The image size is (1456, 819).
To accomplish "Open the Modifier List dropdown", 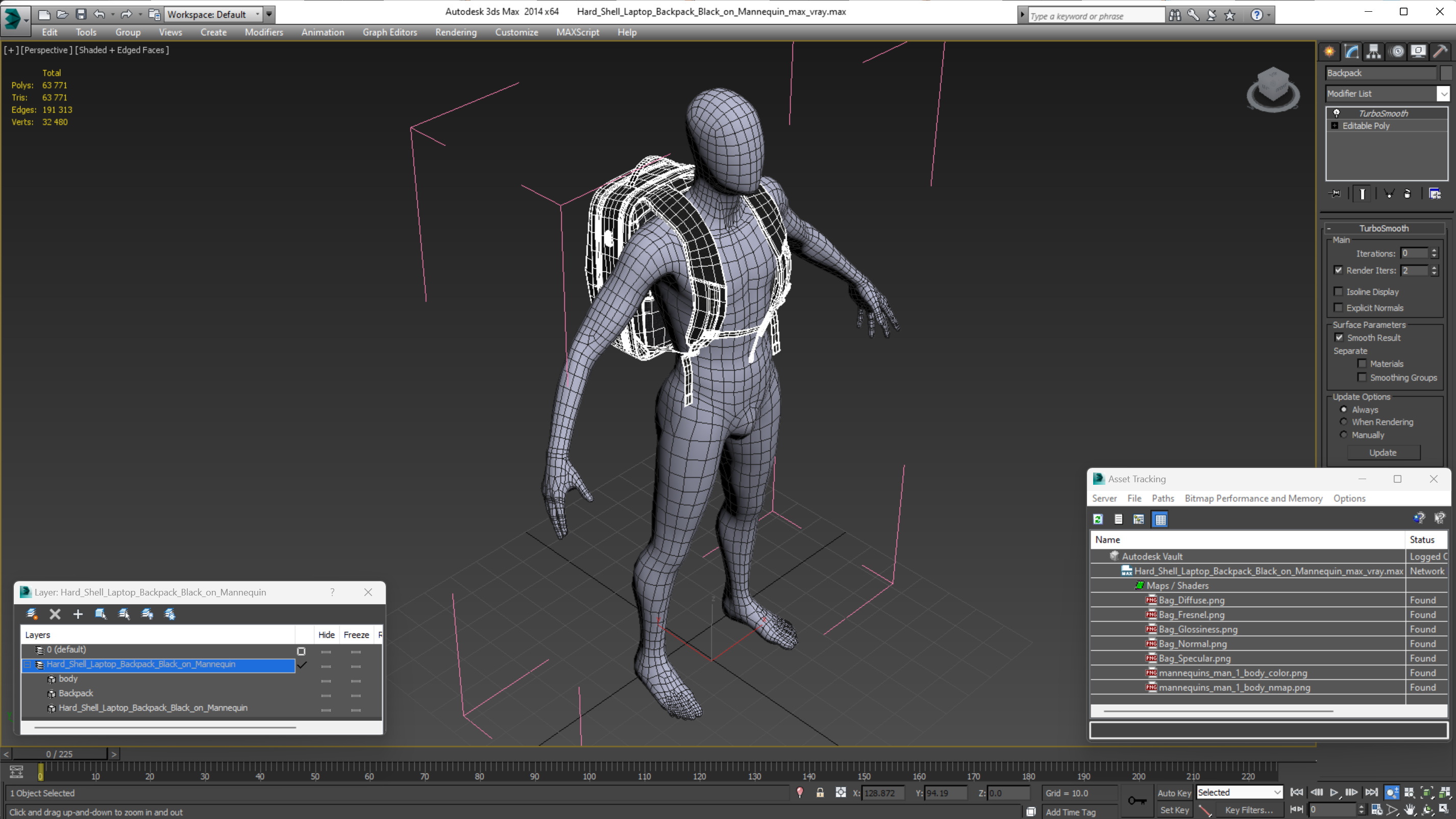I will click(x=1387, y=93).
